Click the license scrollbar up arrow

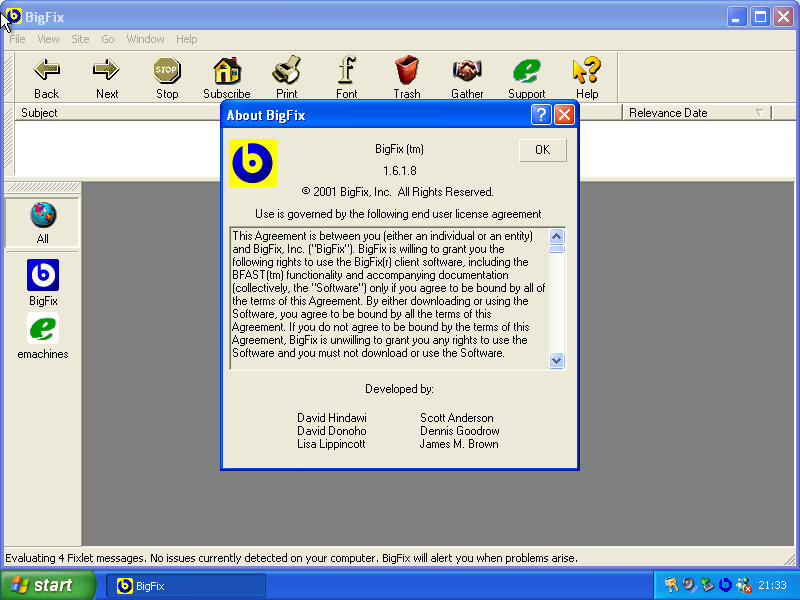[557, 237]
